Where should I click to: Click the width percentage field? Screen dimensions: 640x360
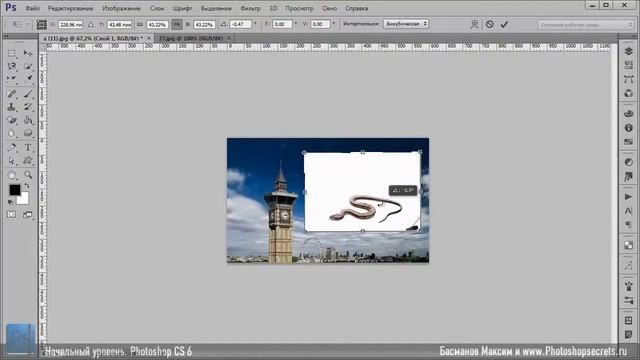coord(157,24)
